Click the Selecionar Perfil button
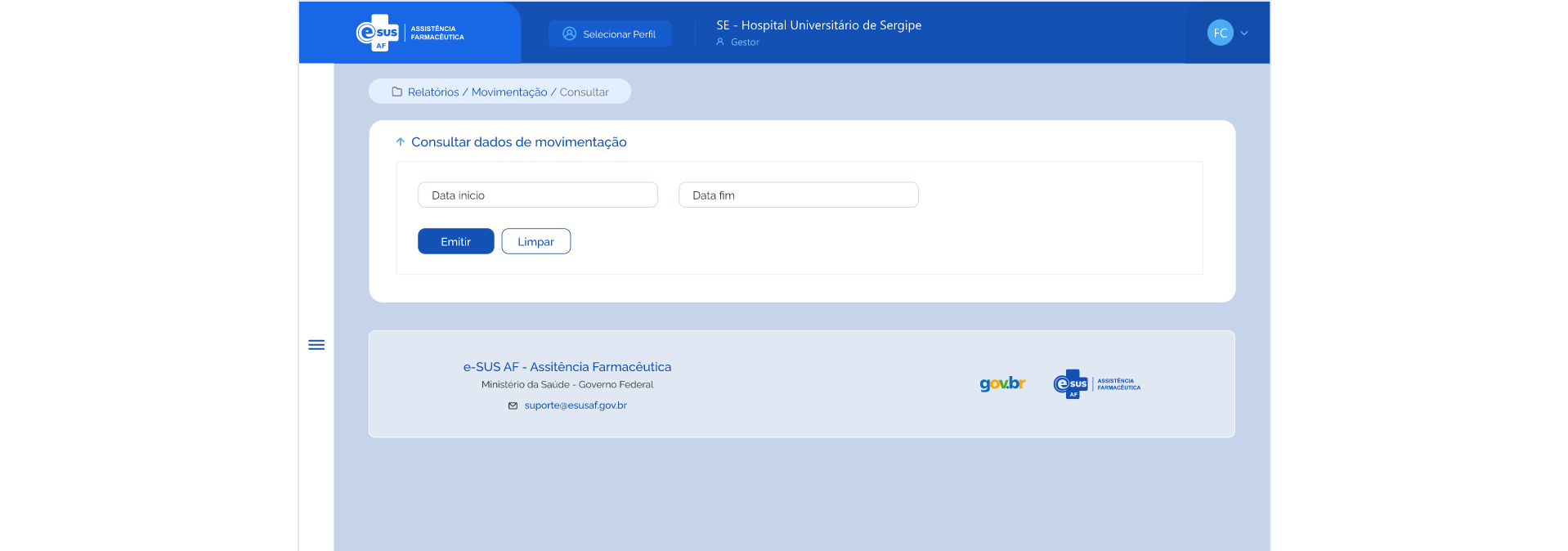The width and height of the screenshot is (1568, 551). click(x=610, y=34)
